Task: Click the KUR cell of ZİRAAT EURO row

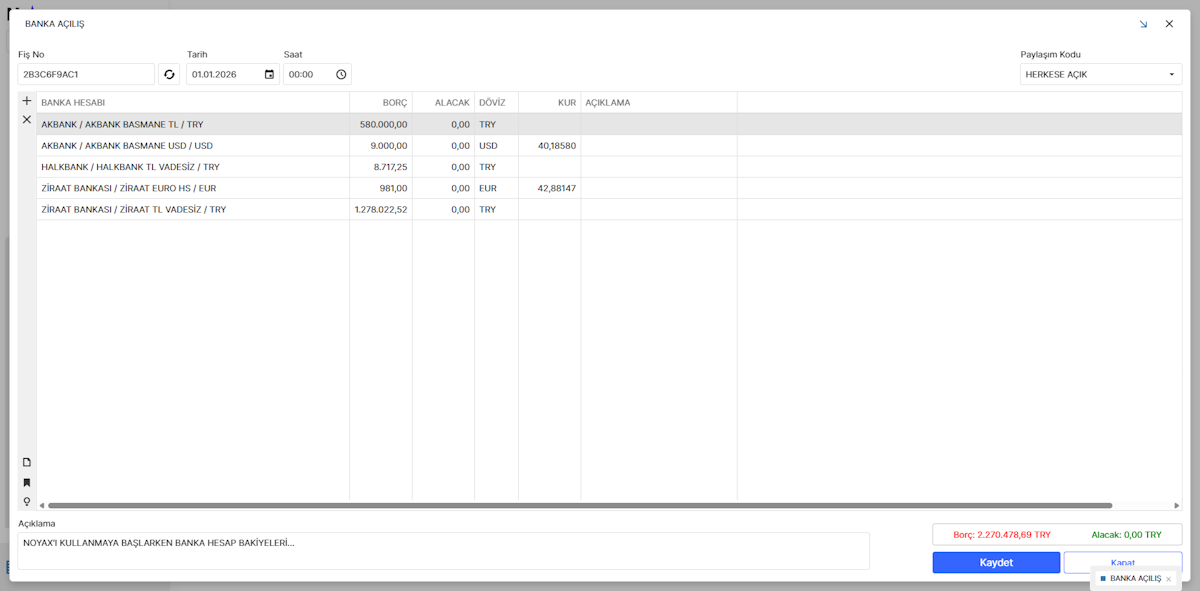Action: coord(549,188)
